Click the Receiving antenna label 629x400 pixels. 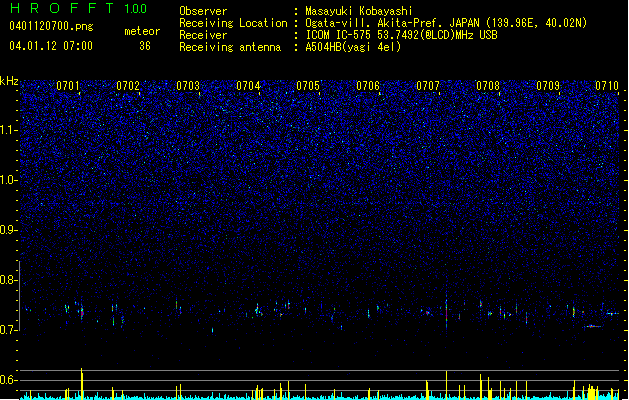pos(230,47)
